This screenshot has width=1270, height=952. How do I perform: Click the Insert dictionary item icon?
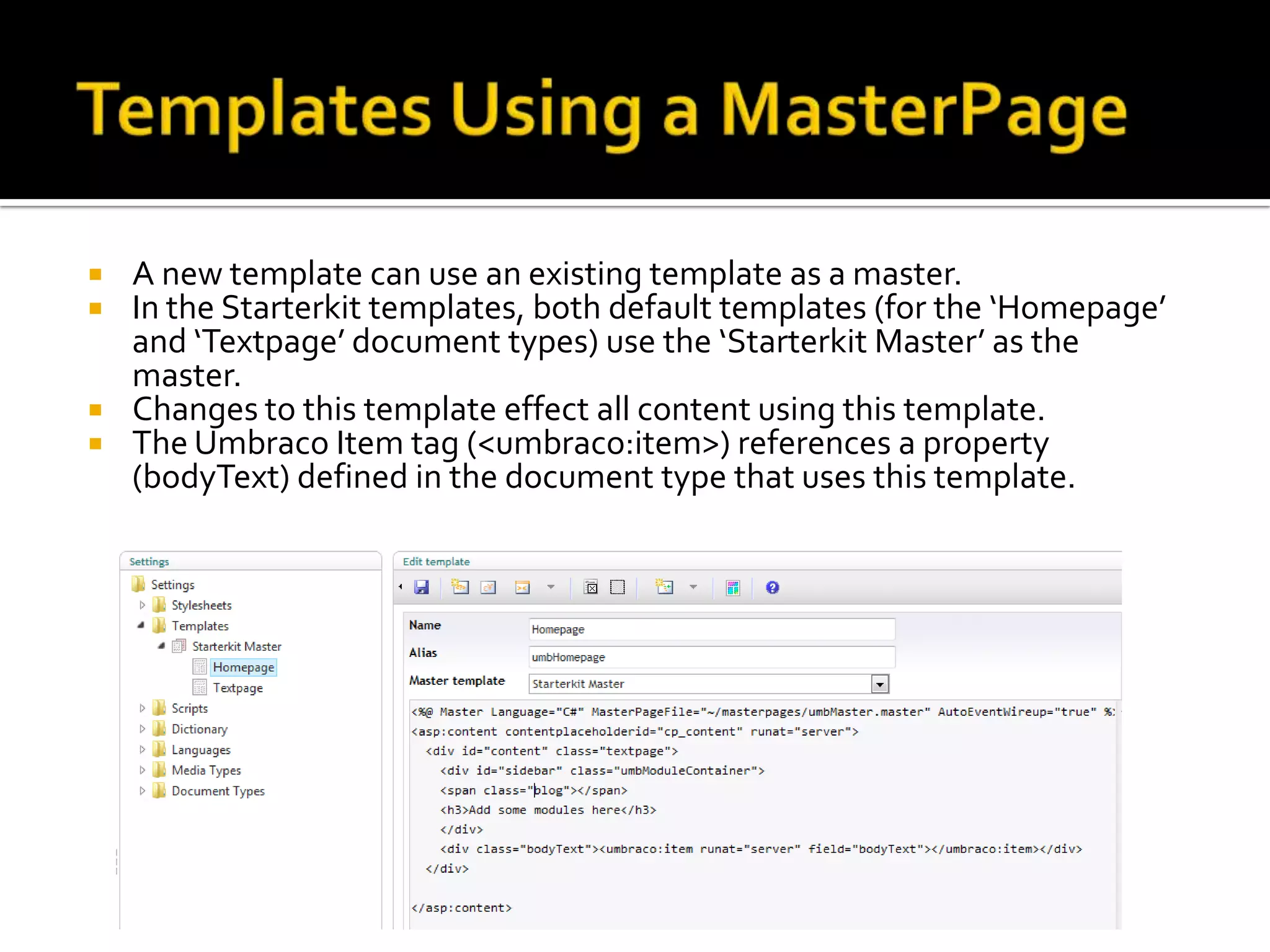click(489, 587)
